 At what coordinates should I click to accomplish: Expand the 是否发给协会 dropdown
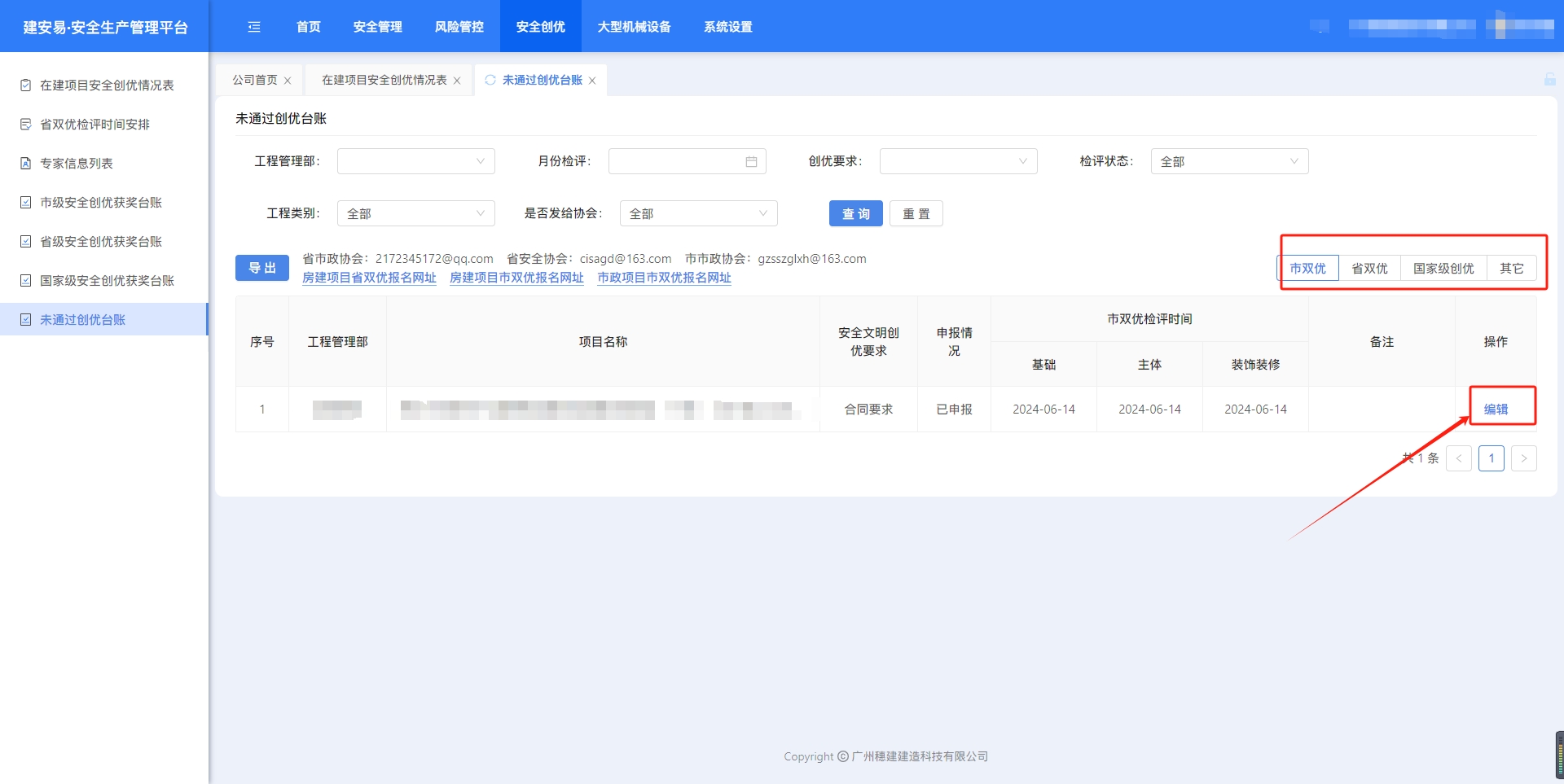coord(698,213)
